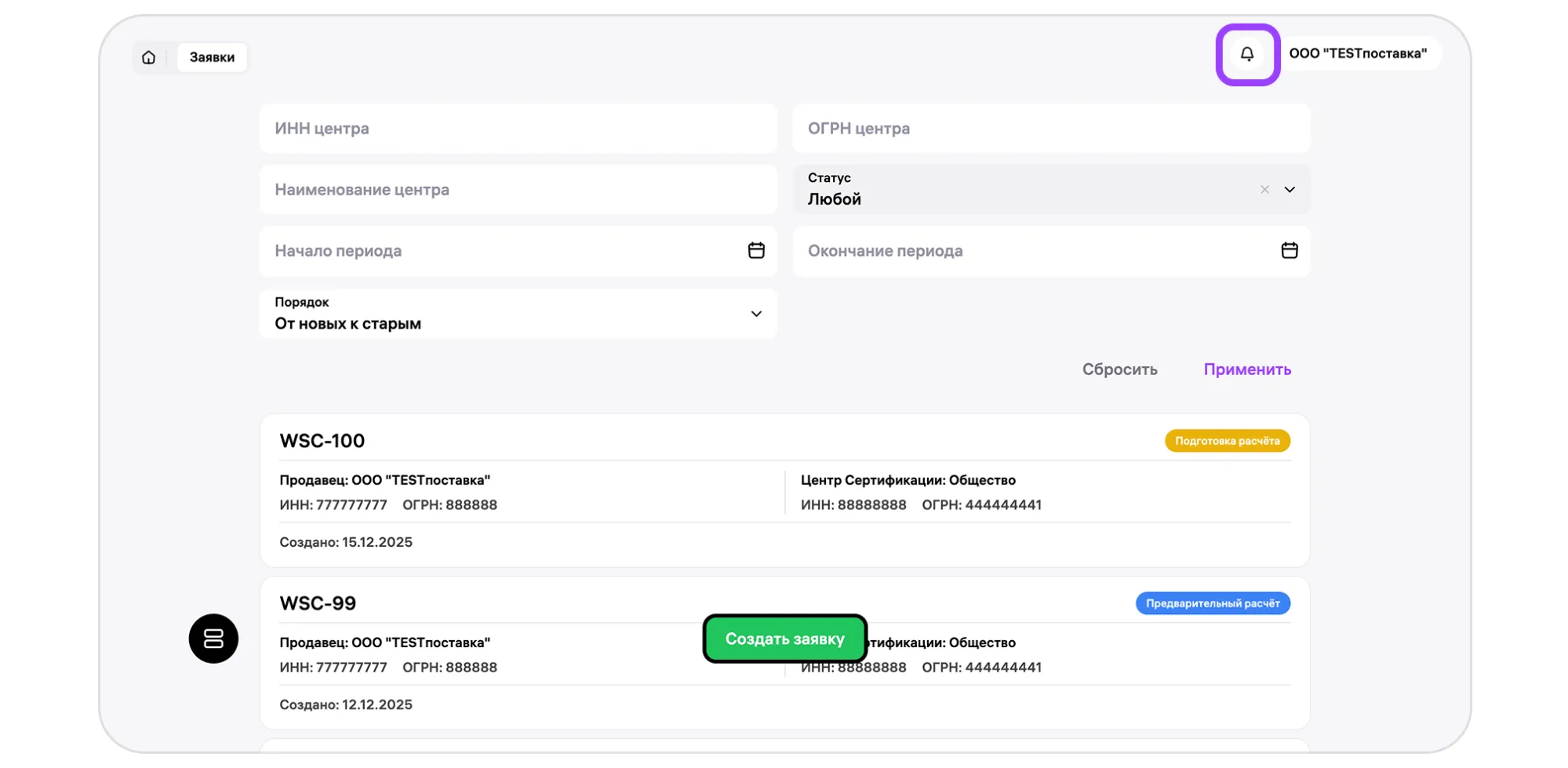Screen dimensions: 1568x768
Task: Open calendar for Начало периода
Action: coord(755,250)
